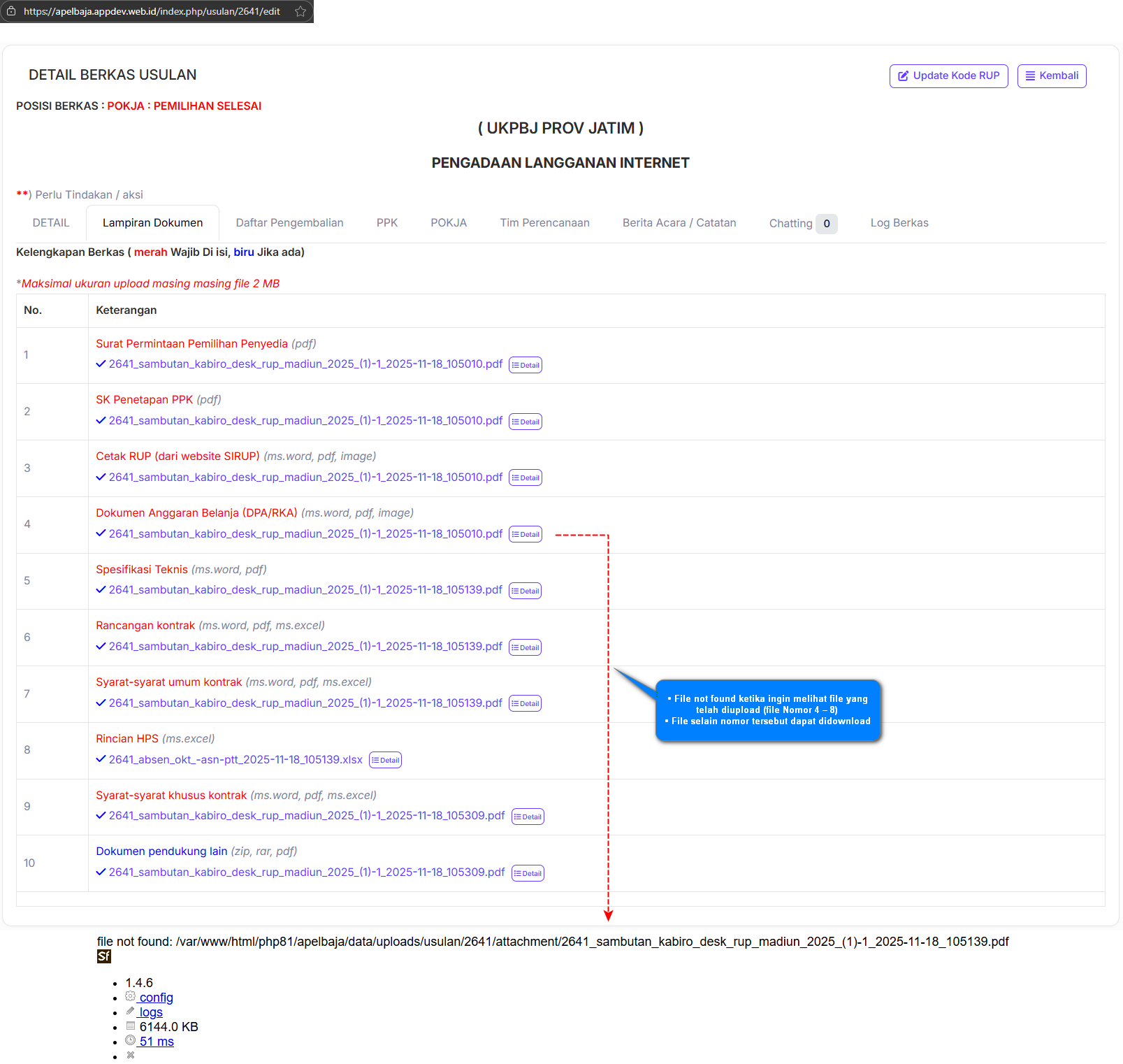Screen dimensions: 1123x1064
Task: Open the Daftar Pengembalian tab
Action: [290, 223]
